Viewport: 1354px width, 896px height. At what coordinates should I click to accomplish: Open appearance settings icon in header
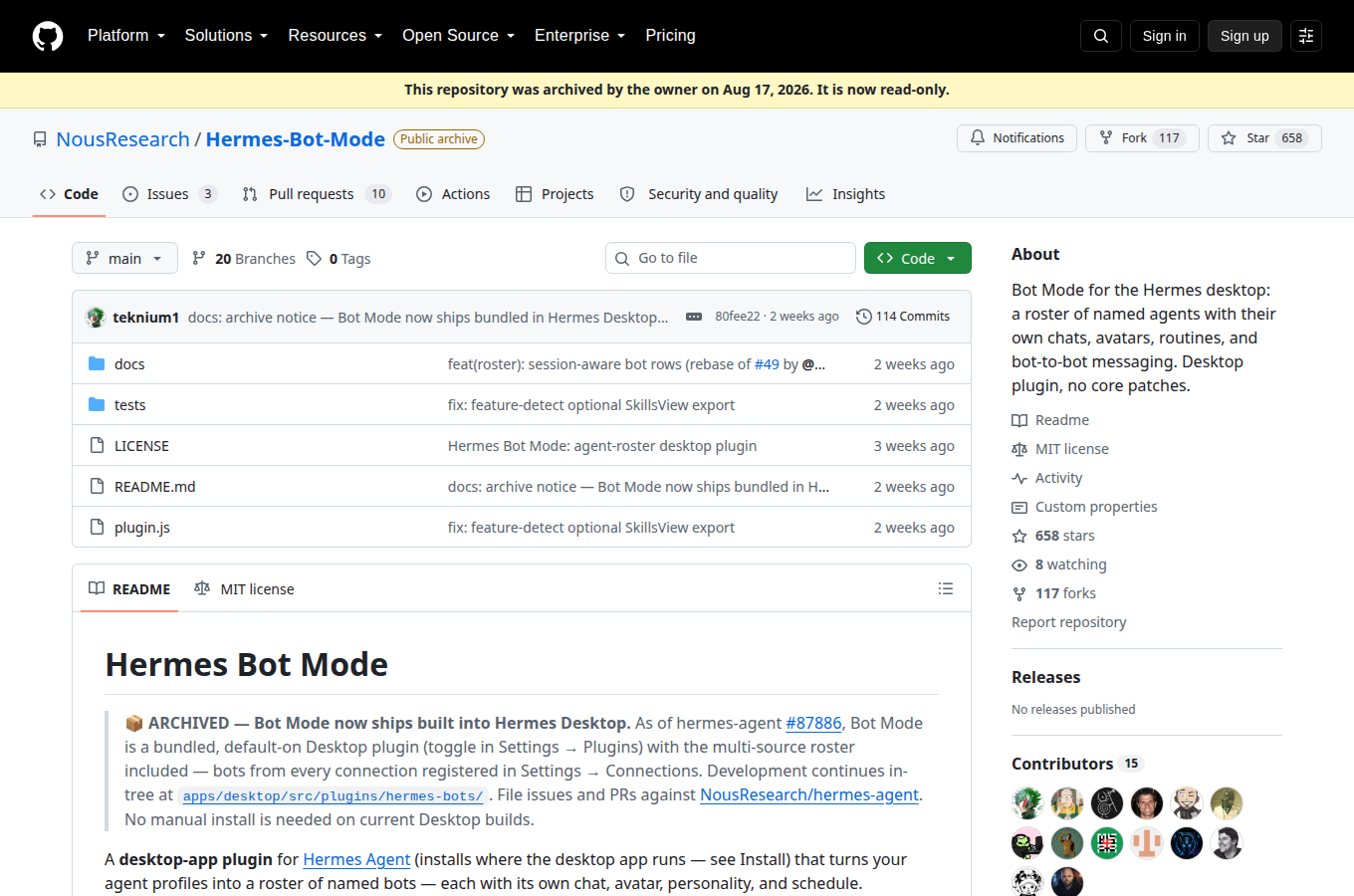tap(1306, 36)
